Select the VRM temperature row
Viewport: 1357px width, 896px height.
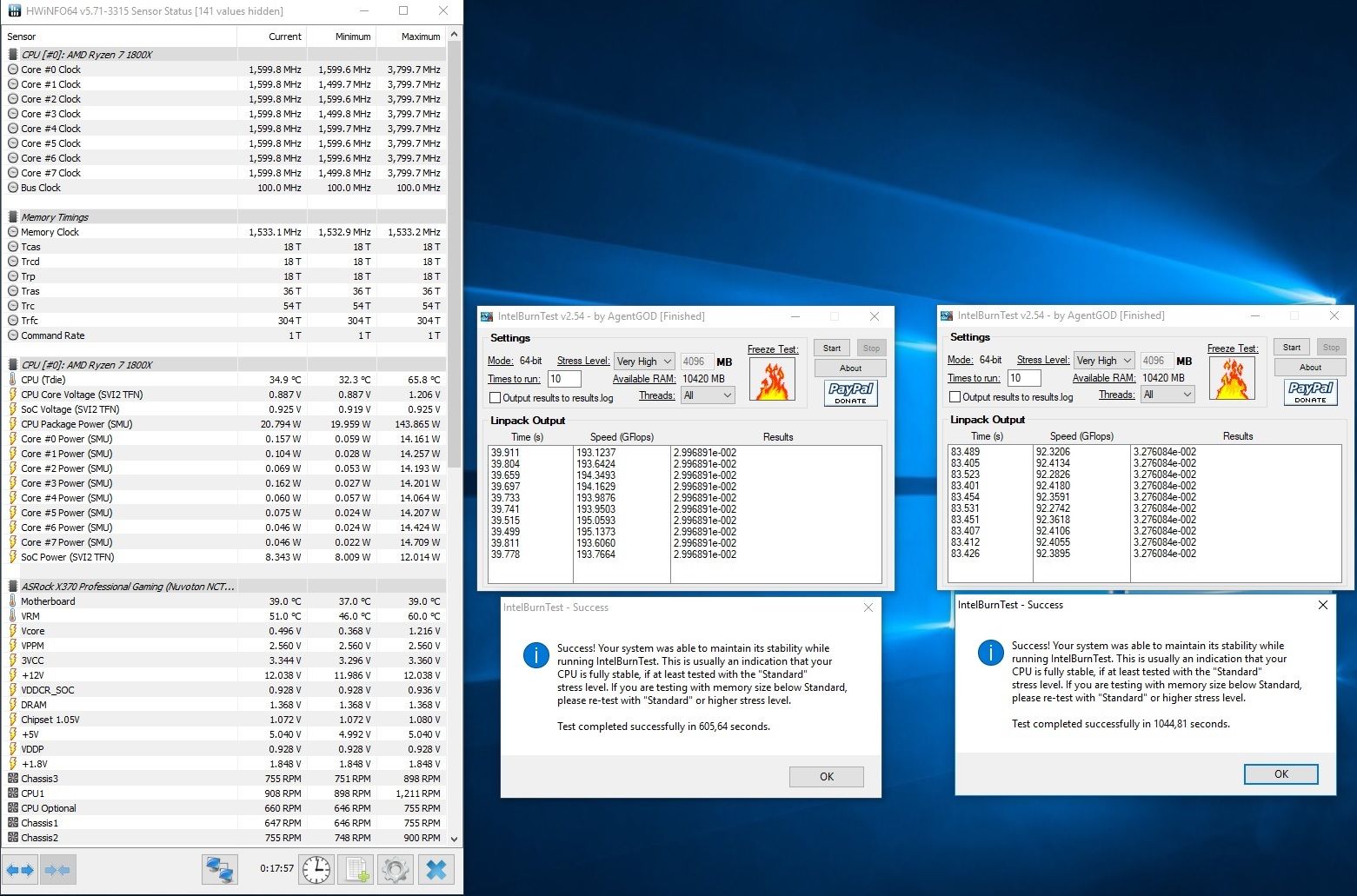[x=224, y=616]
